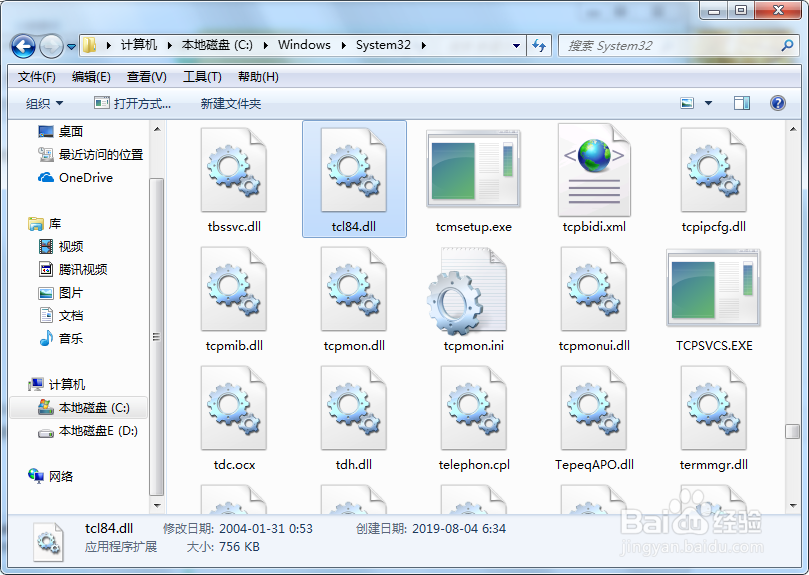The height and width of the screenshot is (575, 809).
Task: Select the tcpmon.ini settings file icon
Action: pos(467,290)
